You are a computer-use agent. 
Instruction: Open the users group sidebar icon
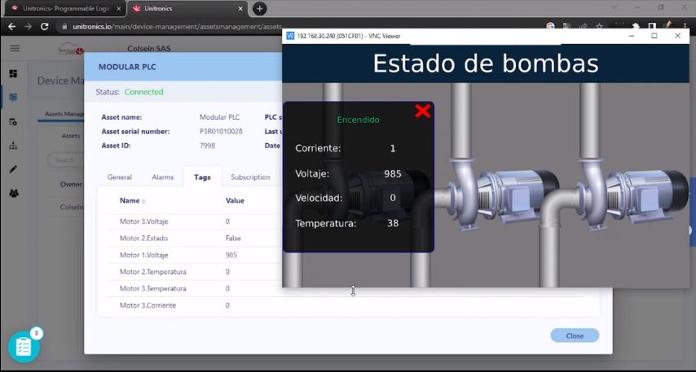click(x=14, y=193)
